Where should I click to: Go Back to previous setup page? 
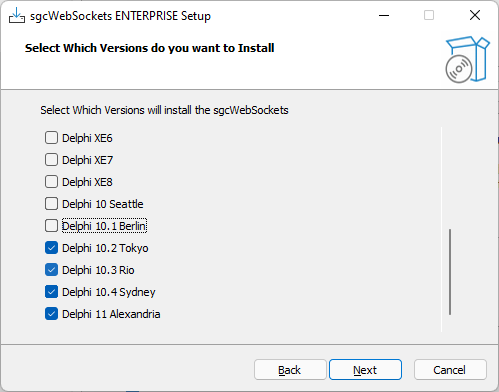290,369
